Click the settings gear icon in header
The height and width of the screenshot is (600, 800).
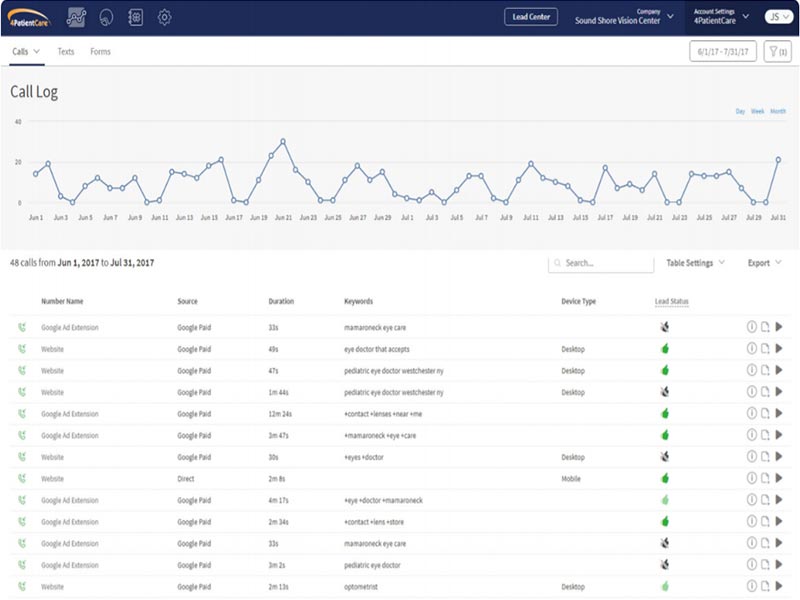(164, 18)
